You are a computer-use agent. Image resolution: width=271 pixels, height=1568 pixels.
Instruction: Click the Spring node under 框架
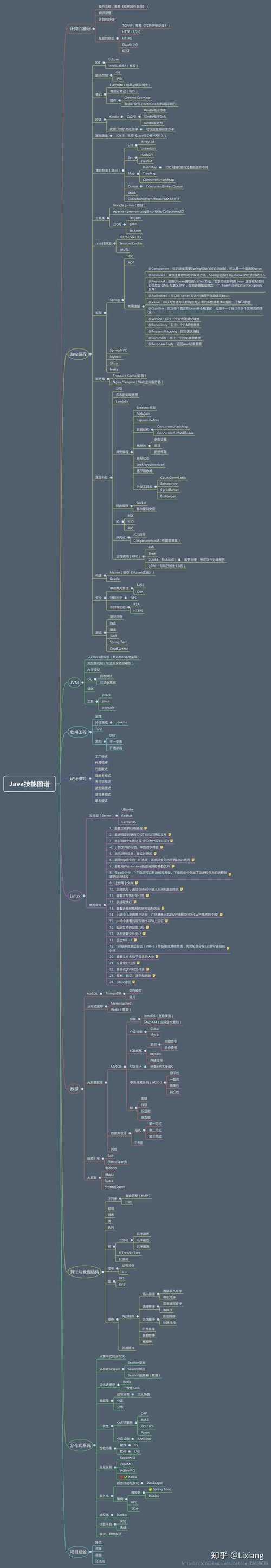click(114, 300)
